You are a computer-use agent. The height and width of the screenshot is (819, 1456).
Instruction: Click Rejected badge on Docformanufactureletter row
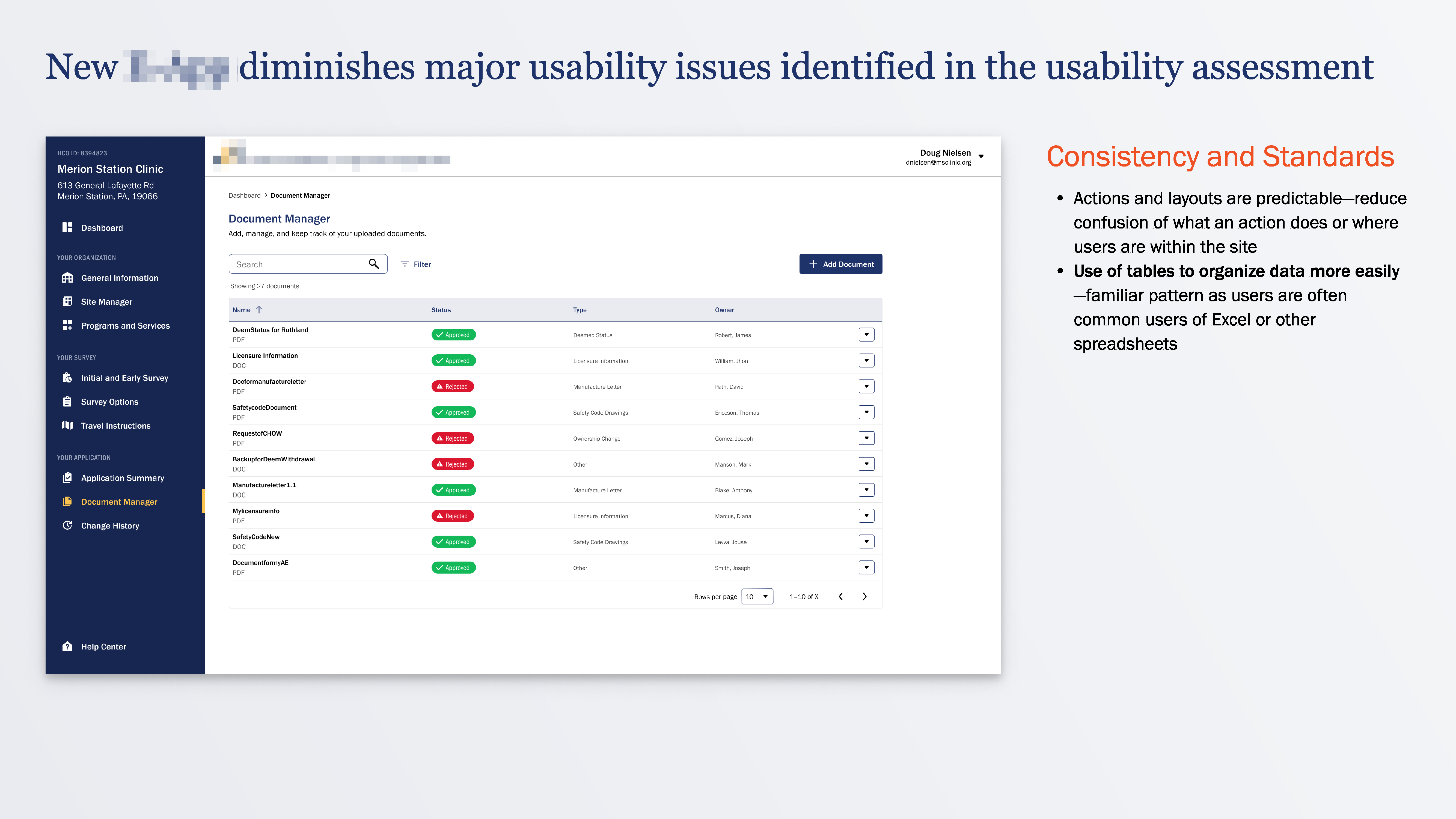click(453, 387)
